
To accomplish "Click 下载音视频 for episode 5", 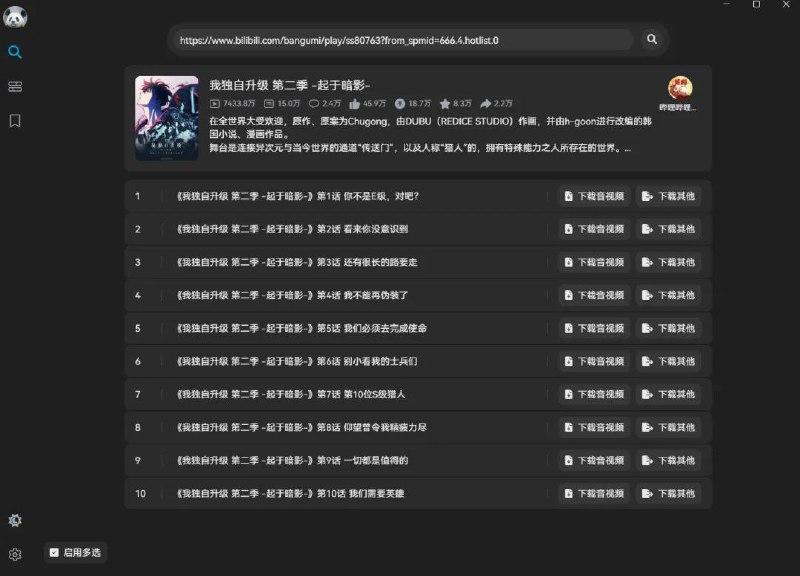I will [x=594, y=329].
